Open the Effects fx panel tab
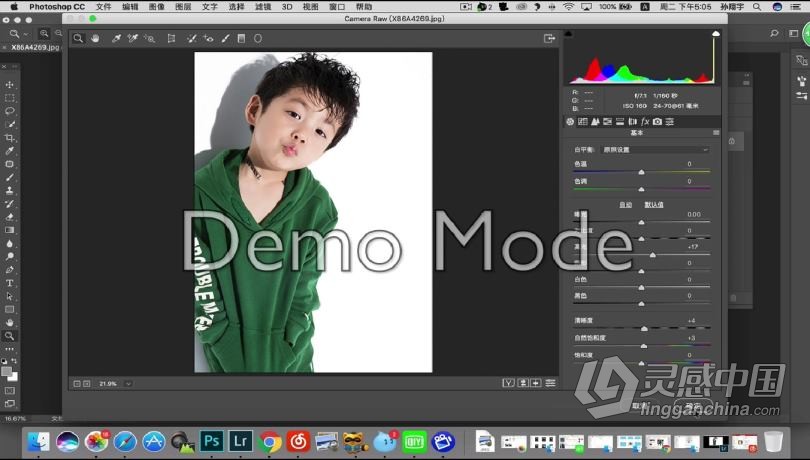The height and width of the screenshot is (460, 810). [x=645, y=121]
